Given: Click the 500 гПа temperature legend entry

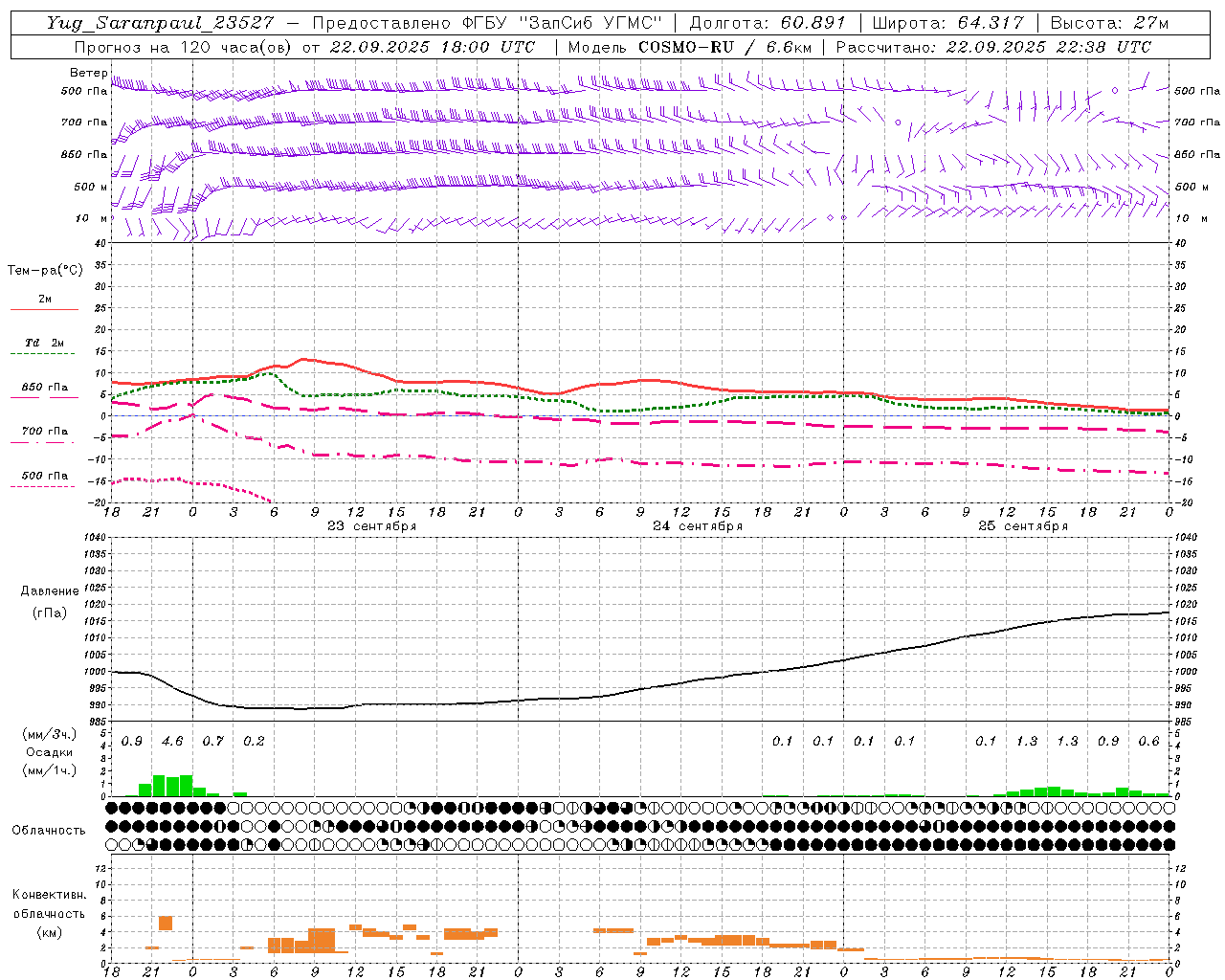Looking at the screenshot, I should [x=44, y=476].
